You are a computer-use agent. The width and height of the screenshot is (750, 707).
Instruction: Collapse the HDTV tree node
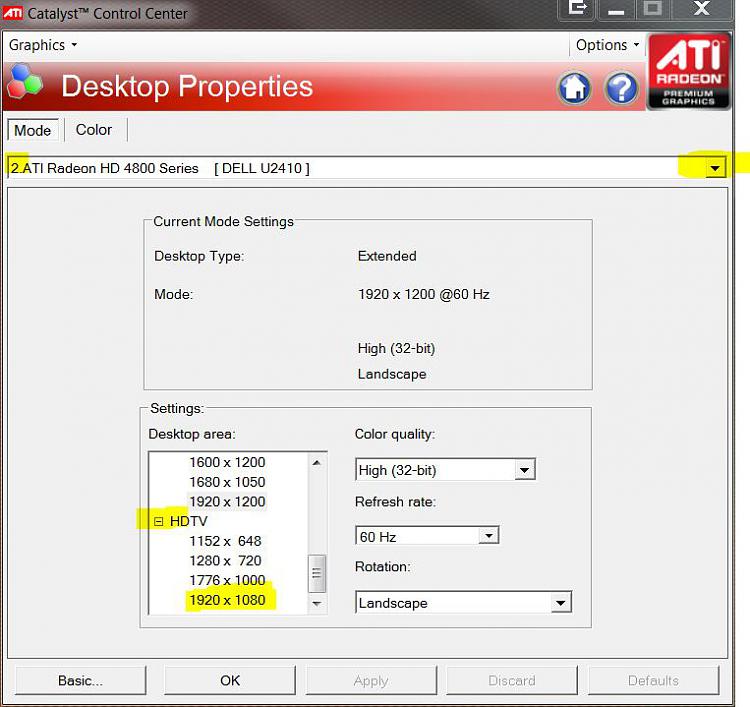[158, 521]
